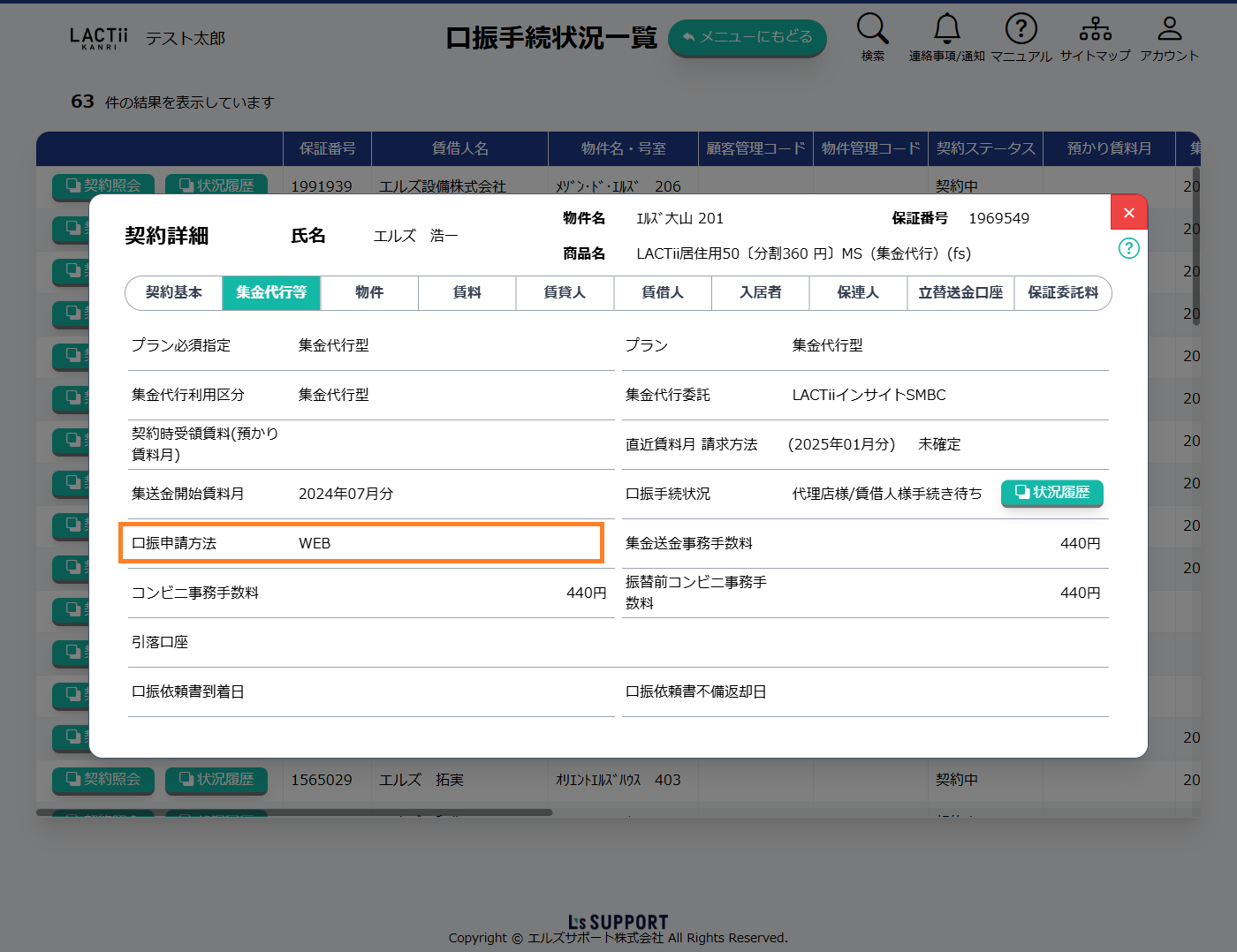Open the 賃貸人 tab
The width and height of the screenshot is (1237, 952).
[565, 292]
